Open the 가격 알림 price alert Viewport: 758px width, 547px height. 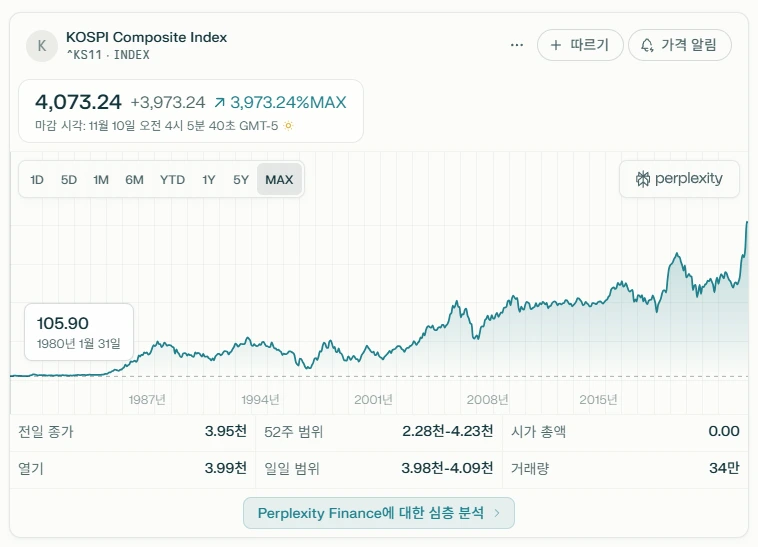[x=680, y=45]
